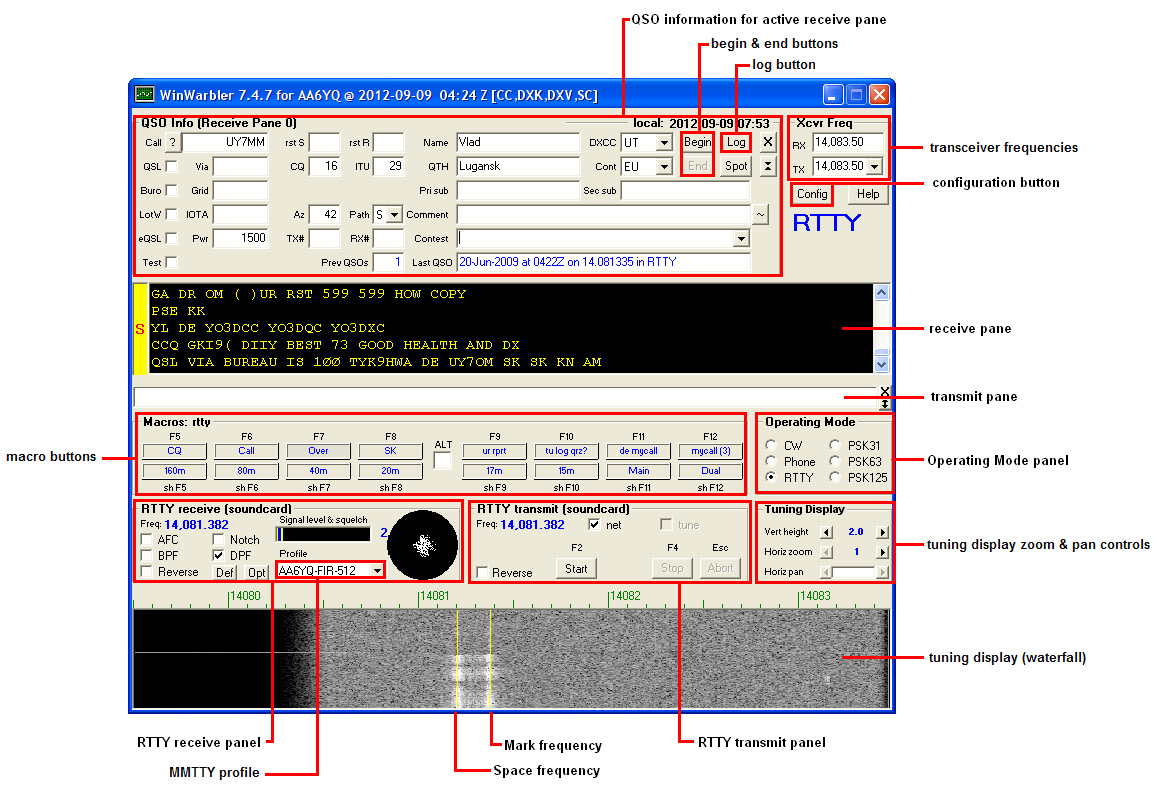Toggle the QSL checkbox

pyautogui.click(x=171, y=166)
